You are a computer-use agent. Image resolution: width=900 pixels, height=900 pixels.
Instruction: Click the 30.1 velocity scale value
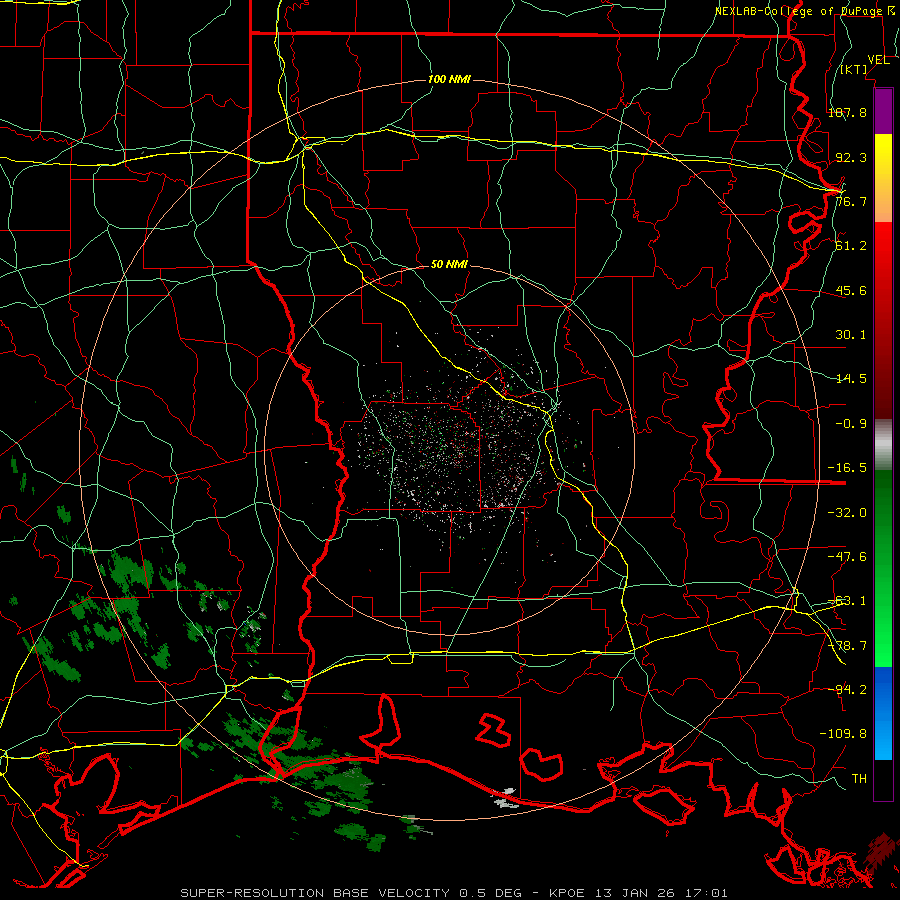tap(851, 335)
